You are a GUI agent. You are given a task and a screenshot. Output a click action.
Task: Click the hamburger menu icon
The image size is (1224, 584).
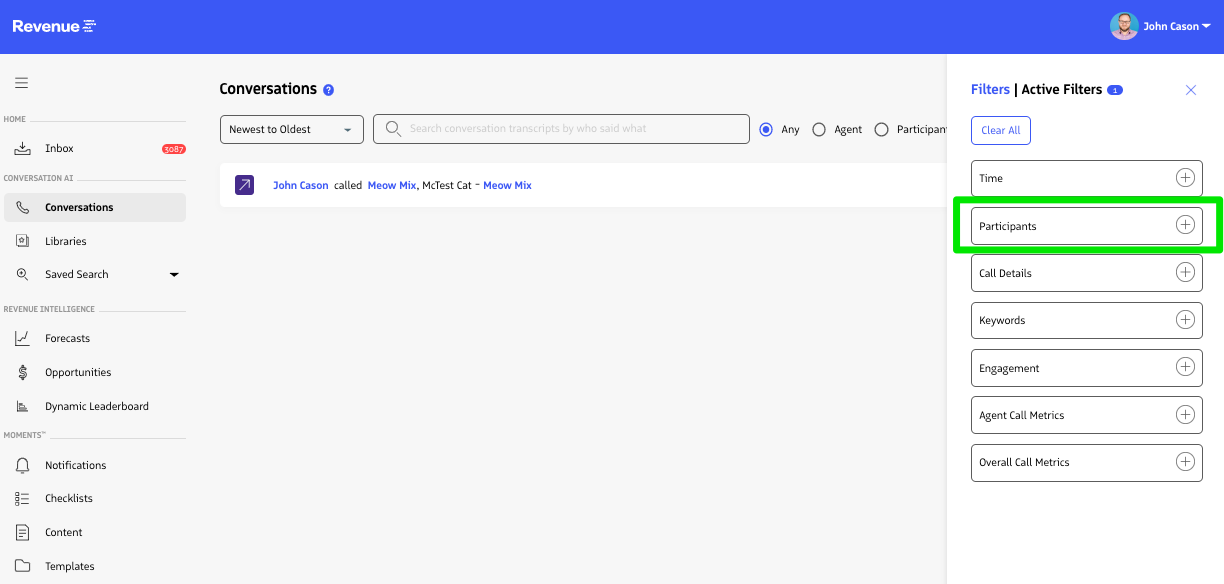point(21,83)
